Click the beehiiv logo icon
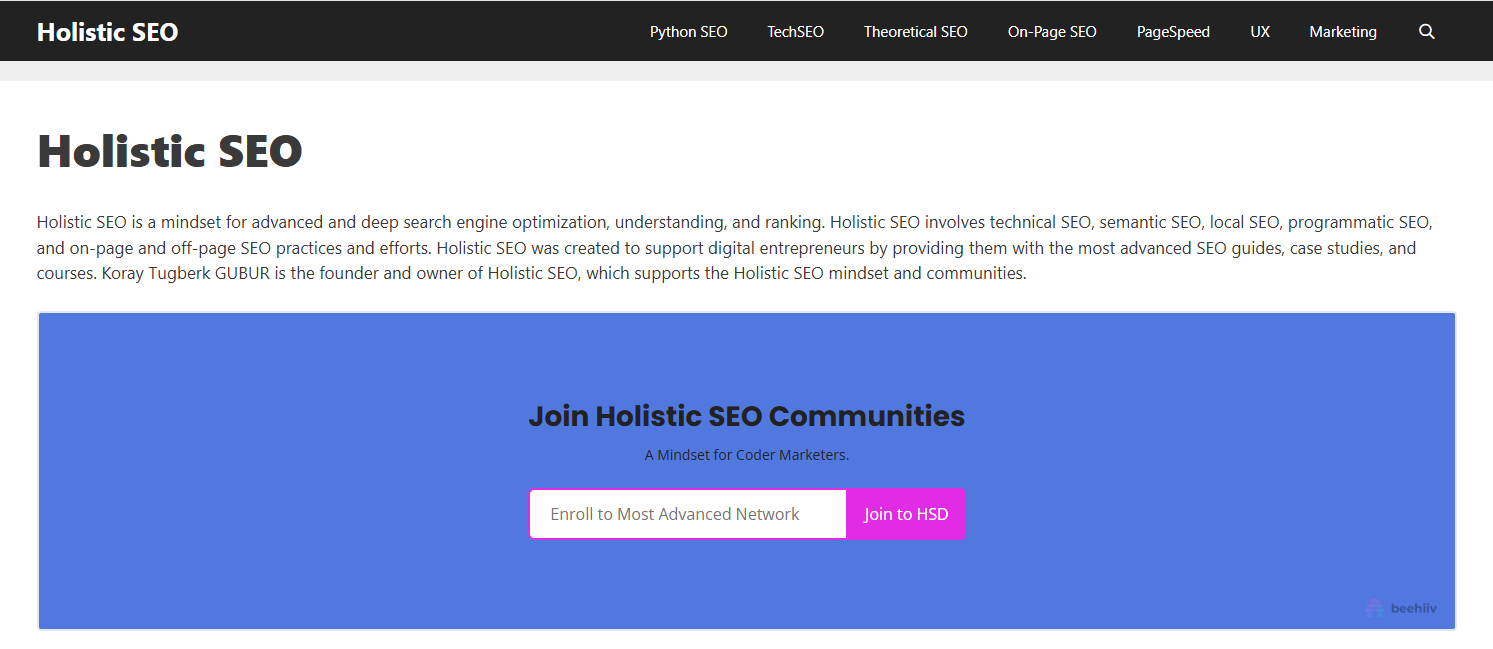1493x649 pixels. 1374,607
